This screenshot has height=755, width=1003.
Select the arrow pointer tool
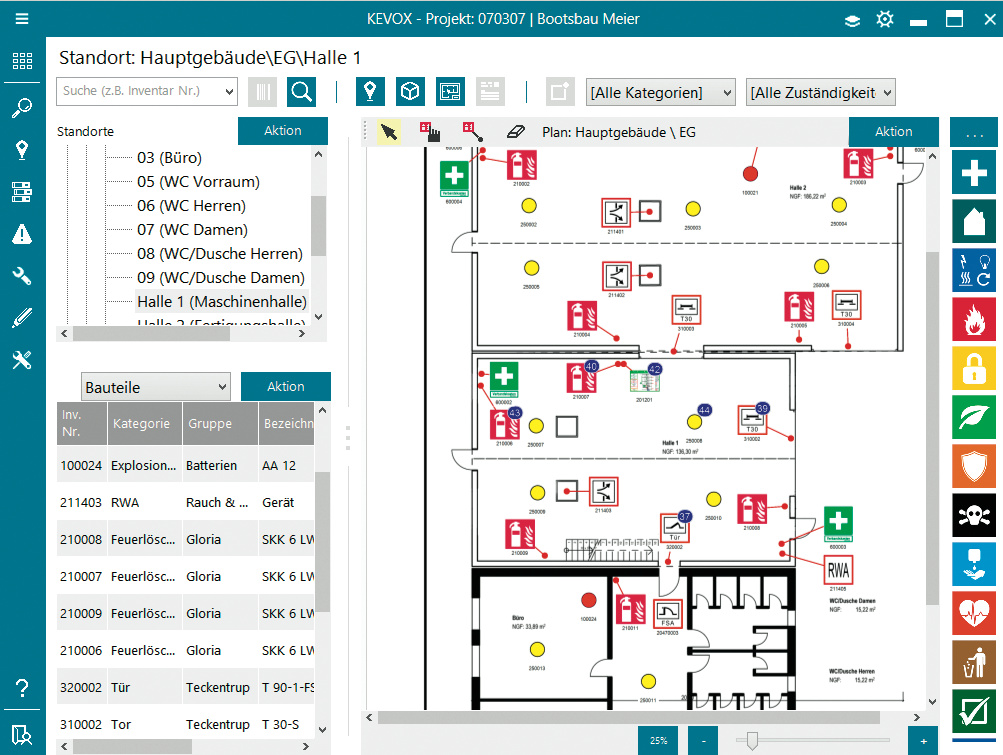coord(389,132)
